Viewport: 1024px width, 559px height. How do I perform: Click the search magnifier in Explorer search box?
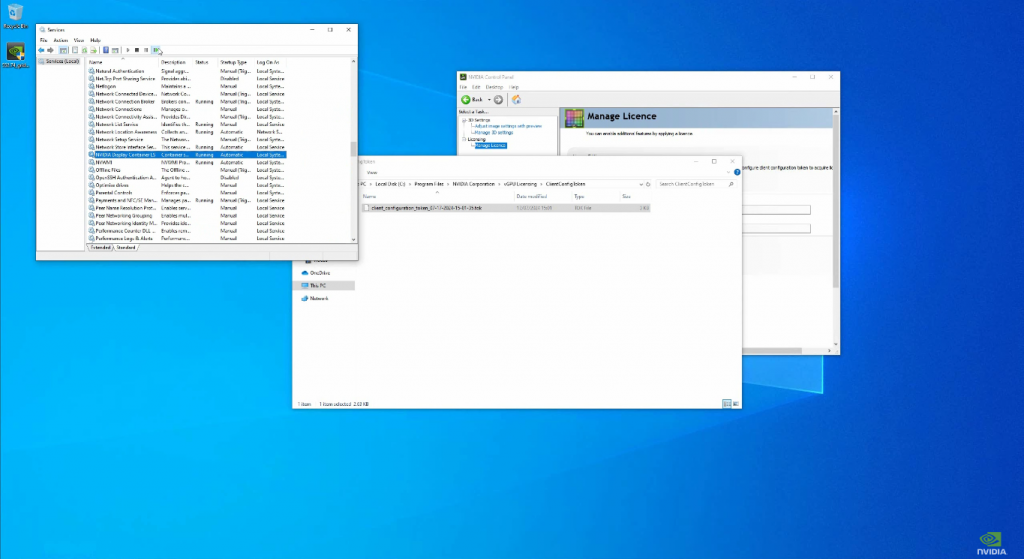(731, 184)
